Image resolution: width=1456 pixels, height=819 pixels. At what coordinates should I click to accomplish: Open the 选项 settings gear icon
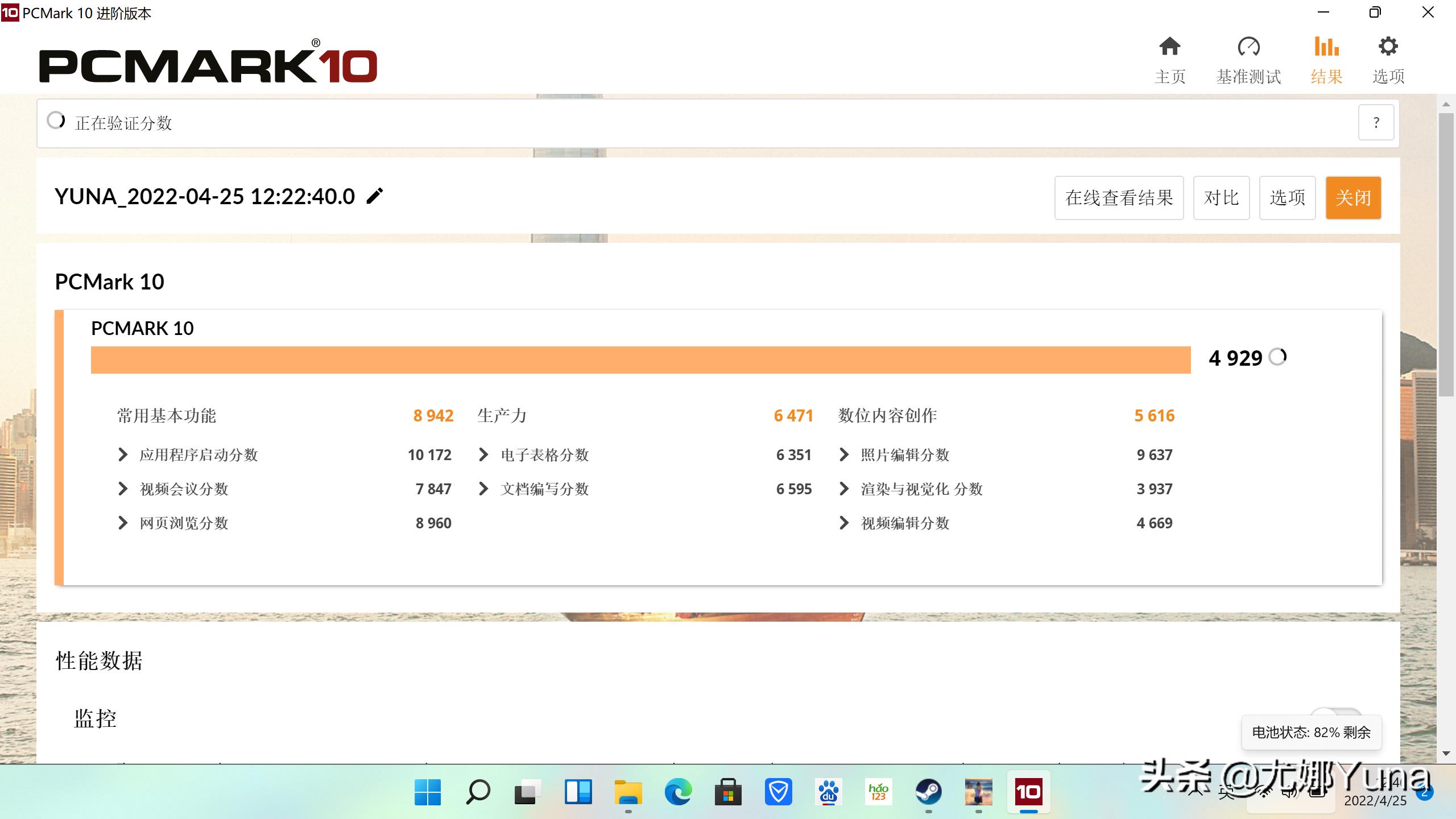pyautogui.click(x=1388, y=48)
